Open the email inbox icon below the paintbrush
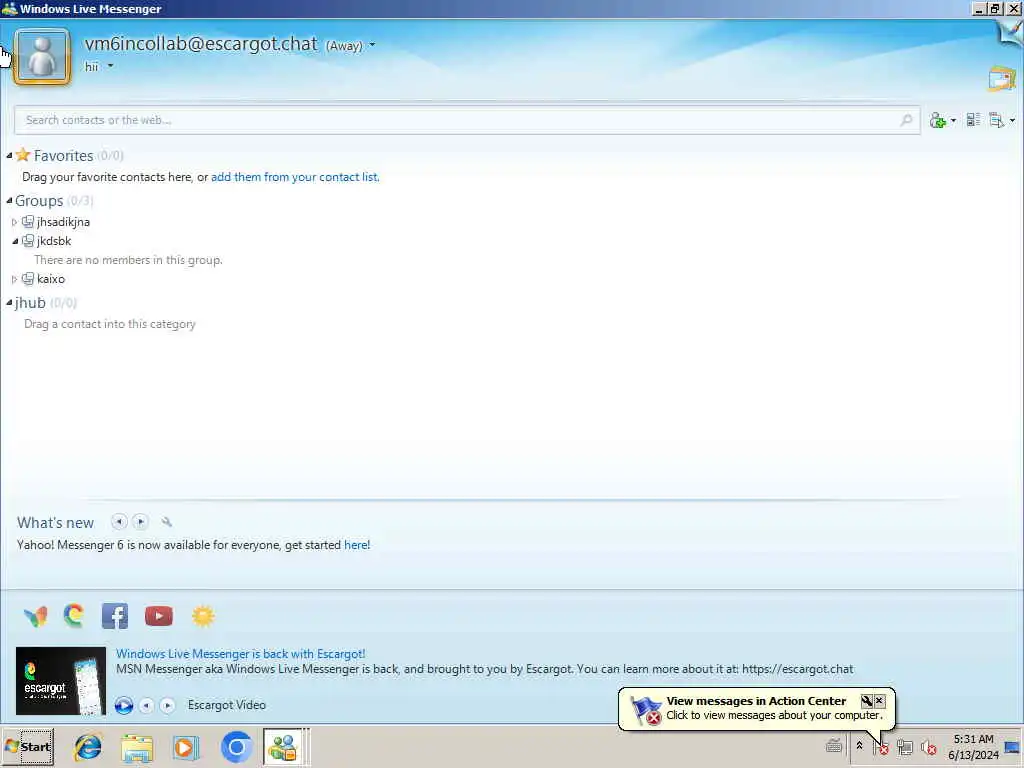Viewport: 1024px width, 768px height. point(1002,78)
